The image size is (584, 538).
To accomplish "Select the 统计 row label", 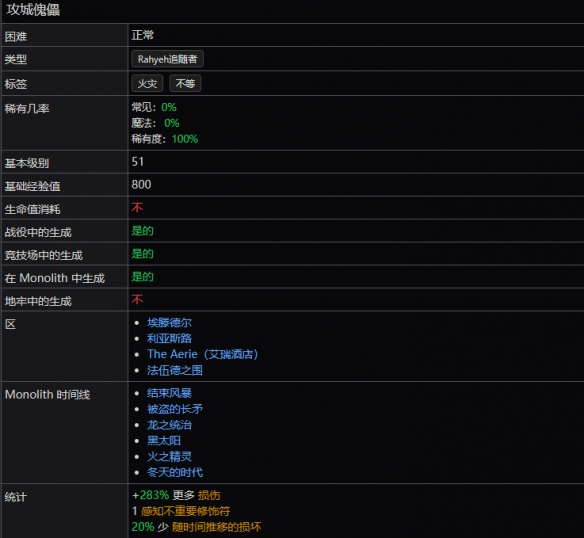I will (16, 497).
